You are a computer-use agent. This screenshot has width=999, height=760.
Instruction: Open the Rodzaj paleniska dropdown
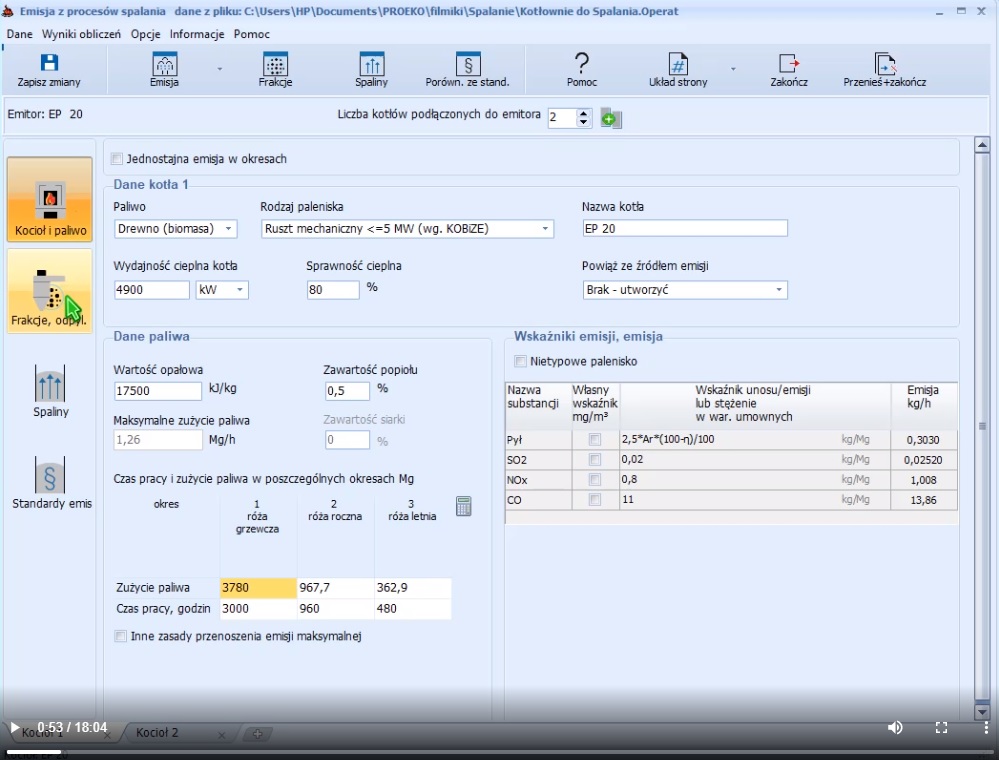click(x=407, y=229)
